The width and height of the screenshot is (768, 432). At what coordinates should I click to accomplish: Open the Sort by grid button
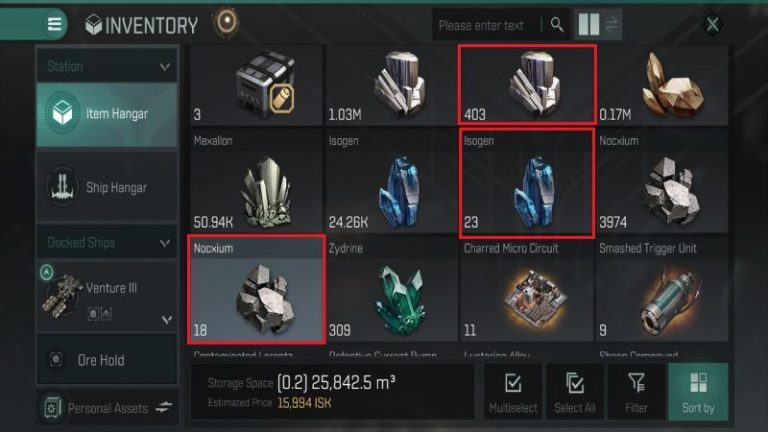(x=698, y=392)
